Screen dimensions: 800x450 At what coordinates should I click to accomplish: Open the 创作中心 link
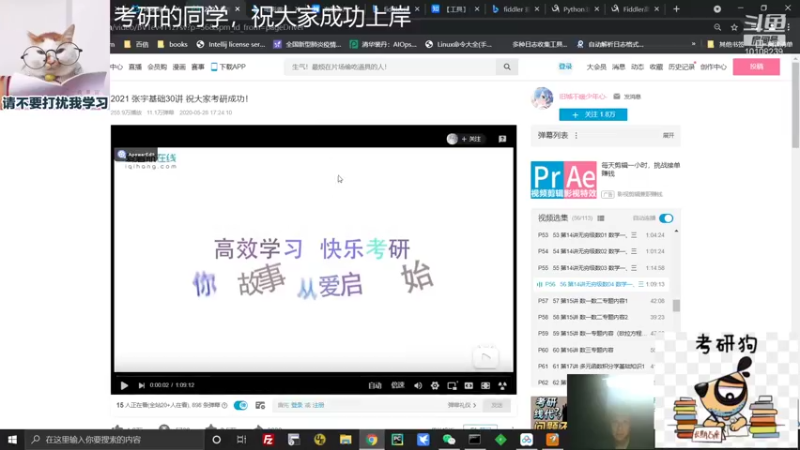pyautogui.click(x=713, y=67)
